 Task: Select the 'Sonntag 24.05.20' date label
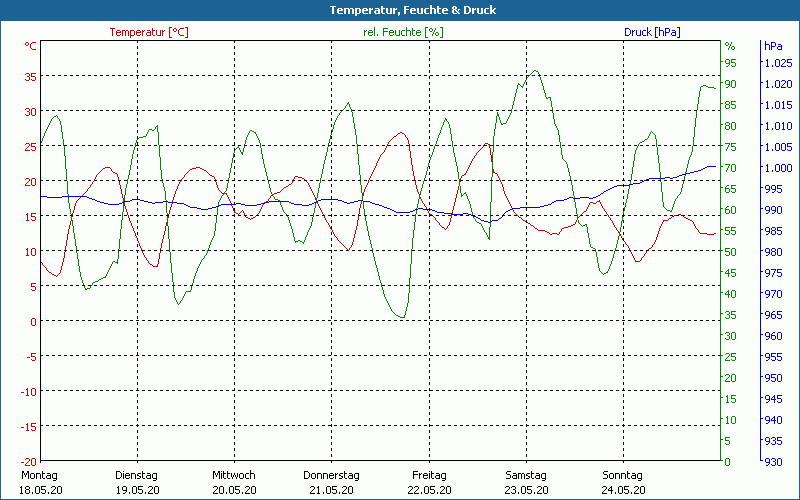pos(623,482)
